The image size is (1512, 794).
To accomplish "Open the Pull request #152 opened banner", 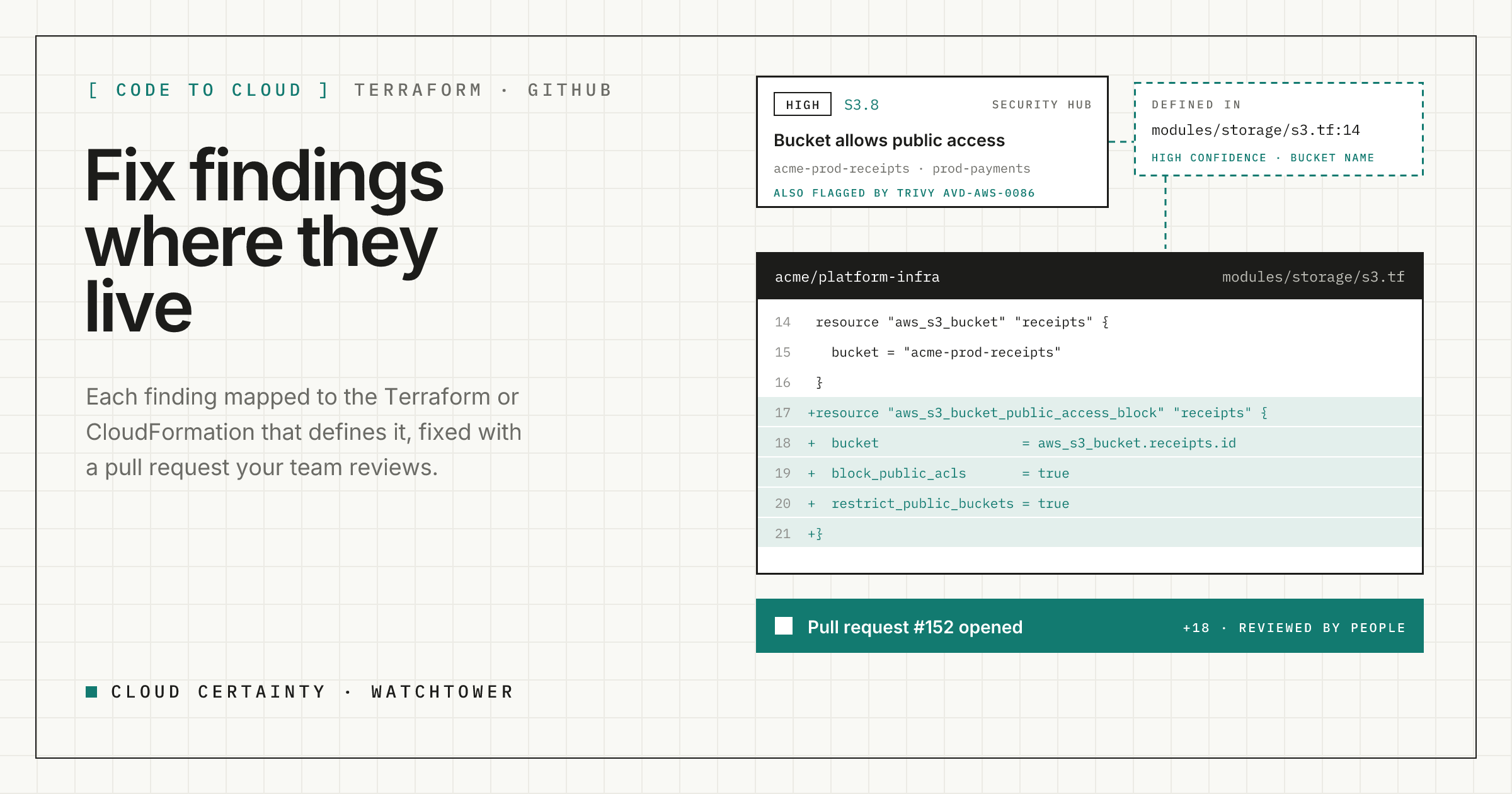I will click(1090, 626).
